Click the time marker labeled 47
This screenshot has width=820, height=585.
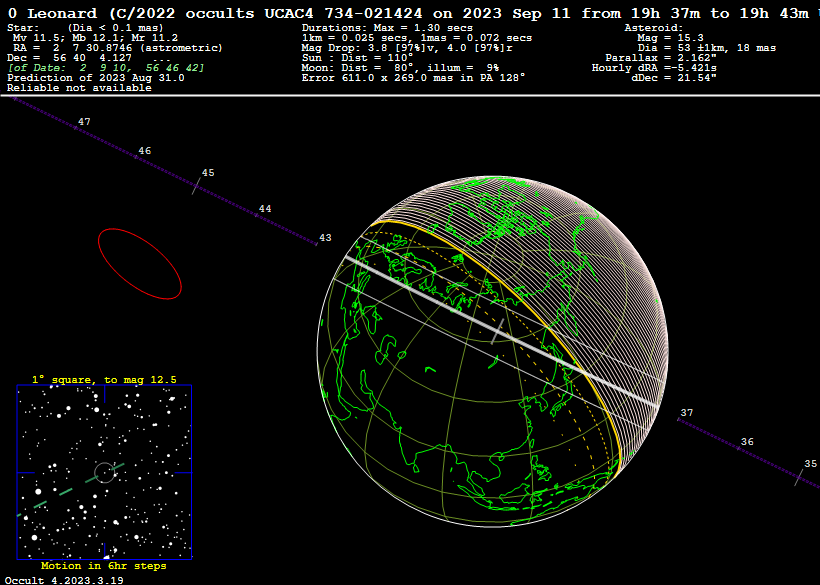[84, 122]
